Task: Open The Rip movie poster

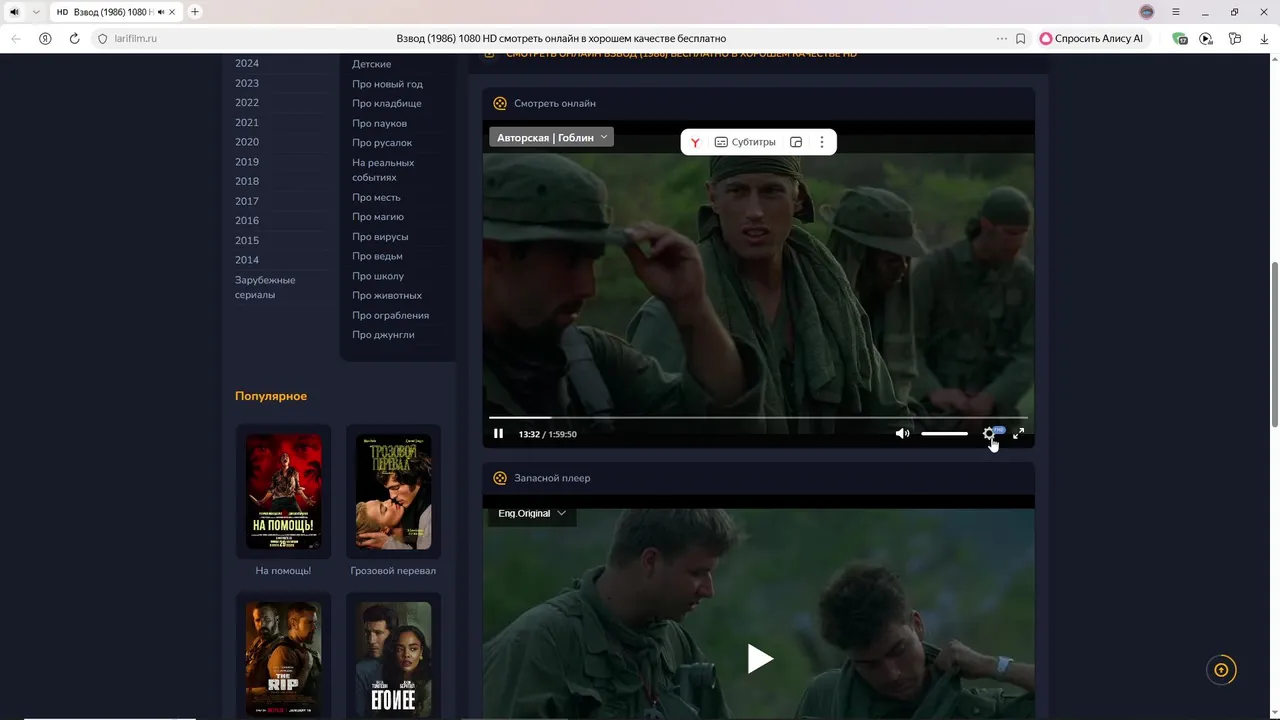Action: (283, 658)
